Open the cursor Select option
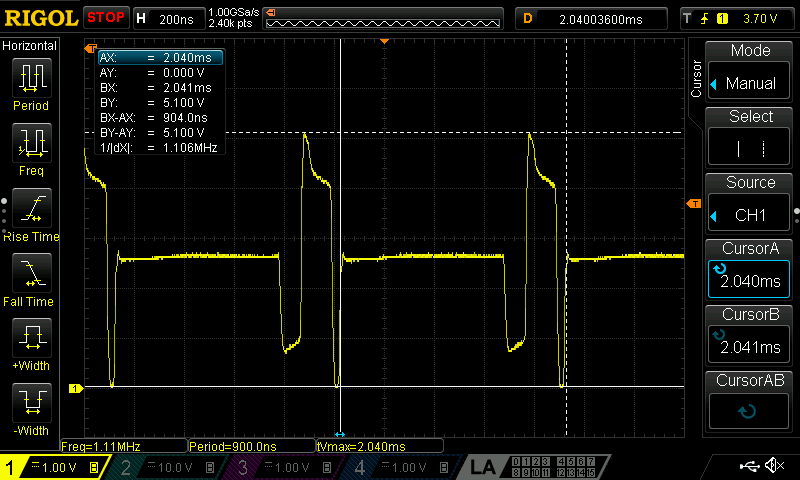 point(750,139)
